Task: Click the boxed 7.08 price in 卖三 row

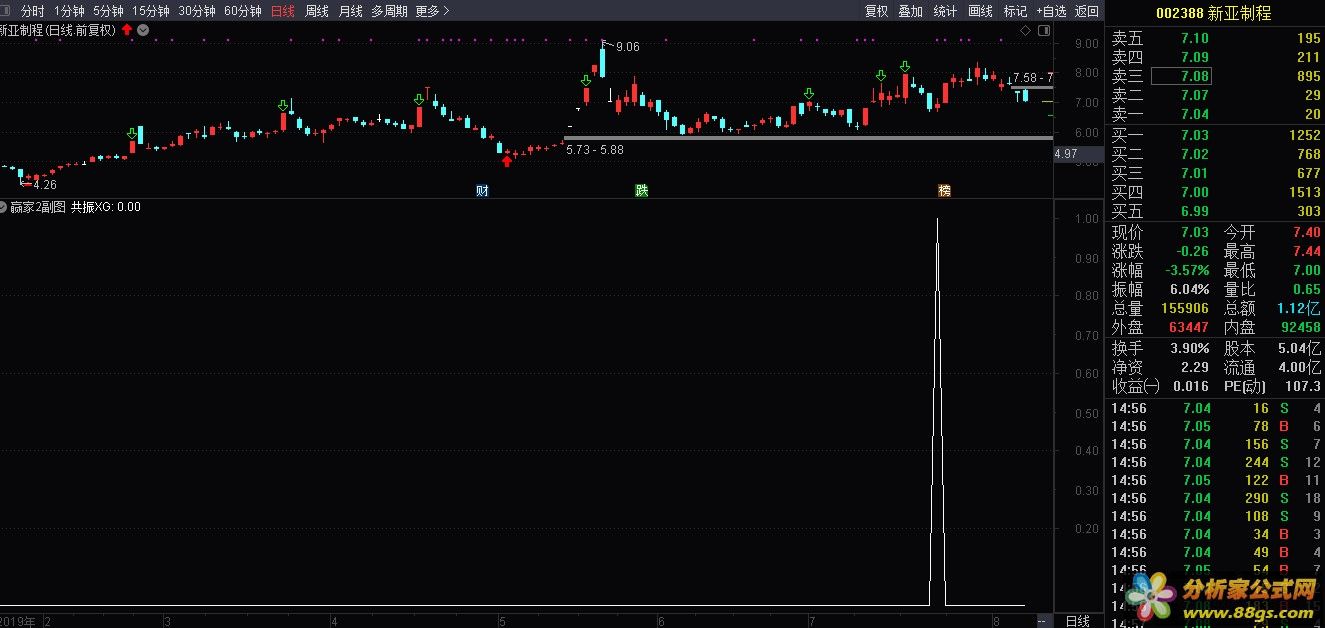Action: pyautogui.click(x=1181, y=76)
